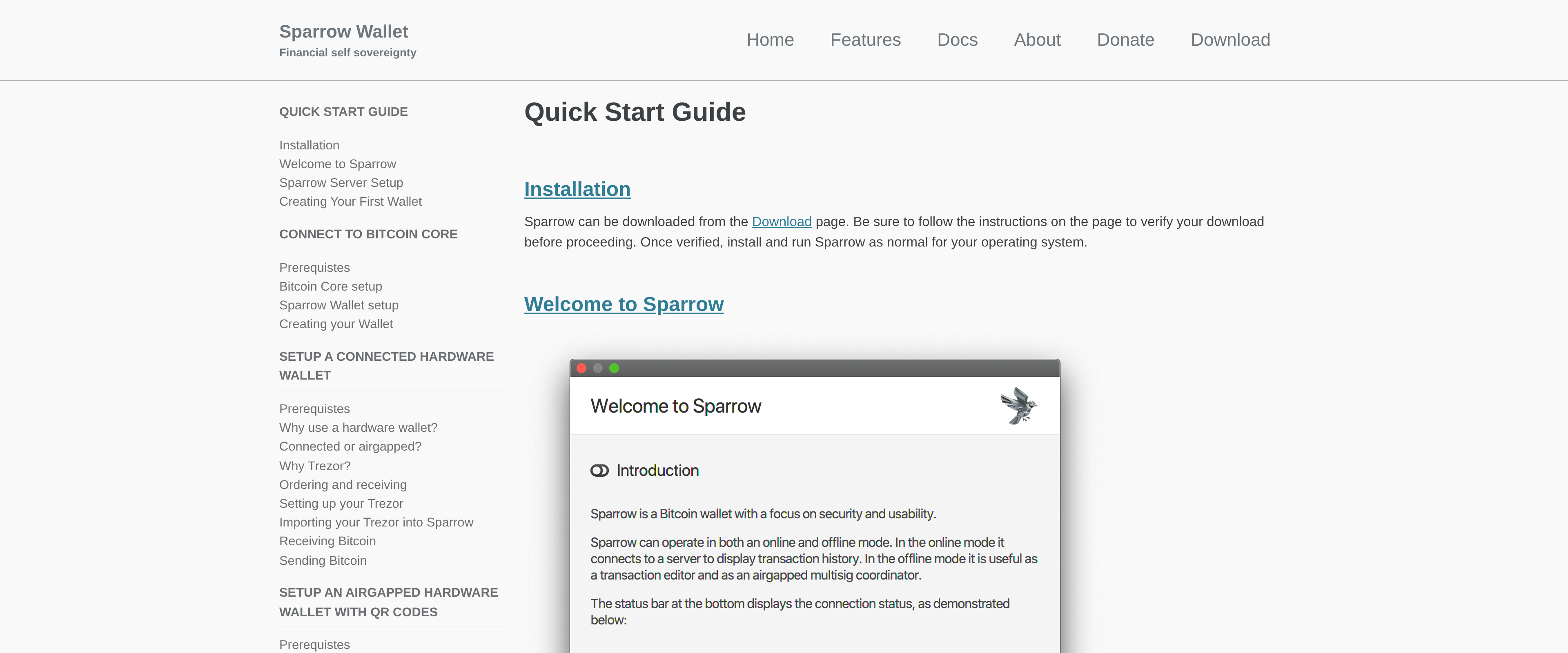Click the Welcome to Sparrow window screenshot
Viewport: 1568px width, 653px height.
[x=815, y=506]
